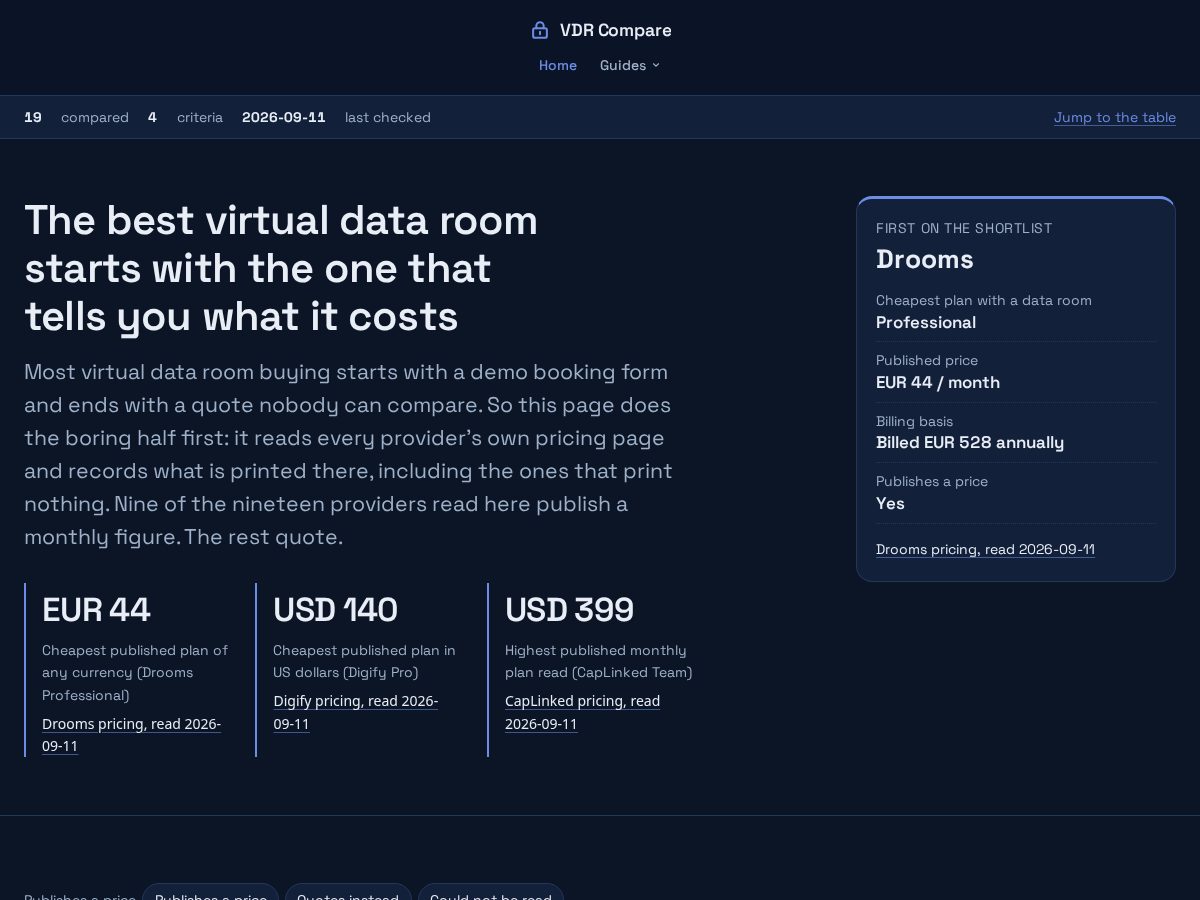Click the VDR Compare lock logo icon
This screenshot has width=1200, height=900.
point(540,30)
